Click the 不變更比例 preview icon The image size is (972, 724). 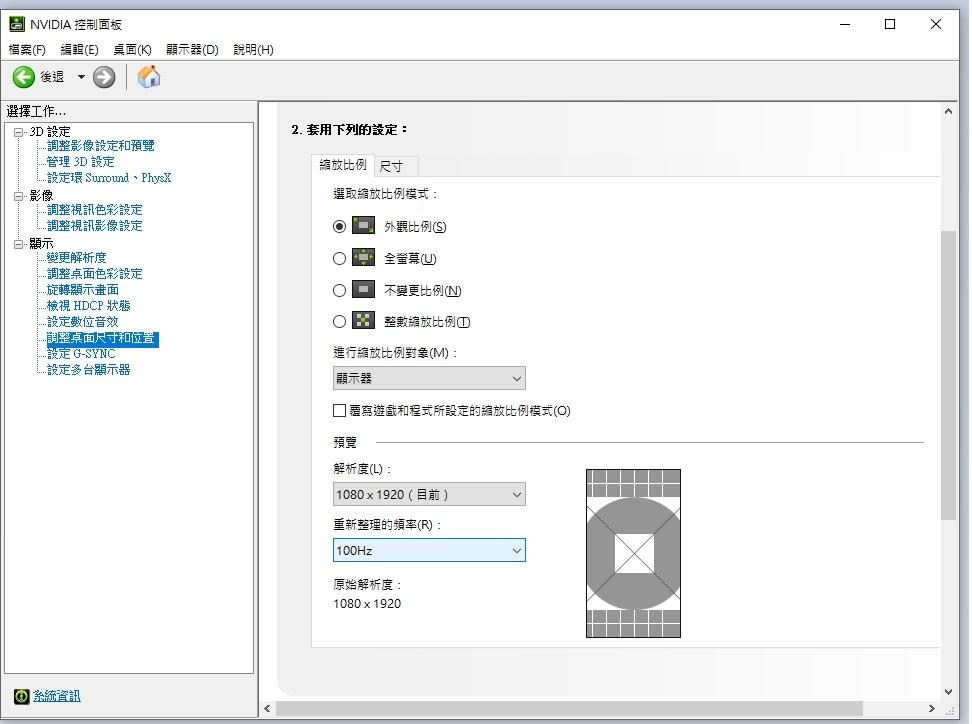363,289
